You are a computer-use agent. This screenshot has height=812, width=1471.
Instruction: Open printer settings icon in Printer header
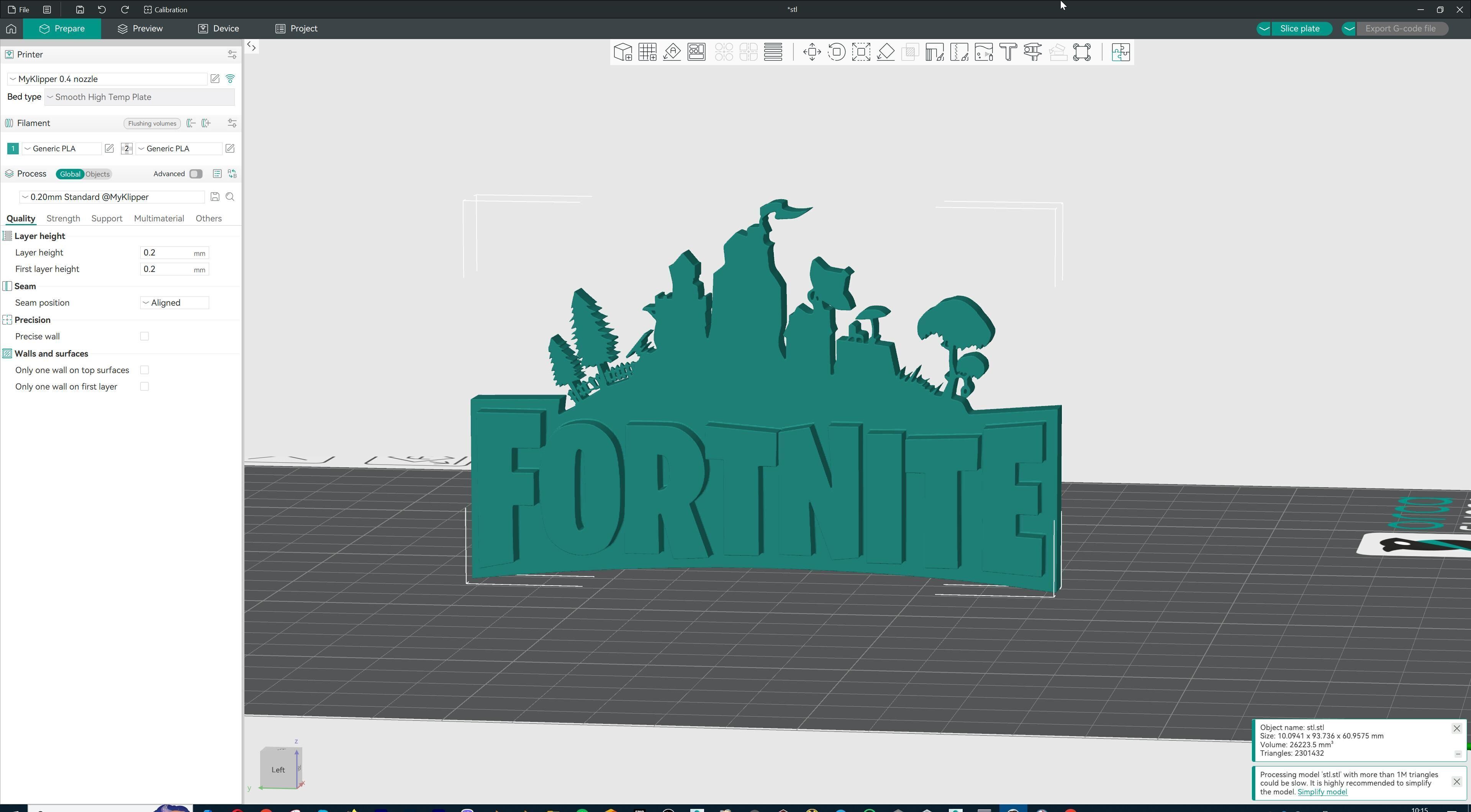232,55
